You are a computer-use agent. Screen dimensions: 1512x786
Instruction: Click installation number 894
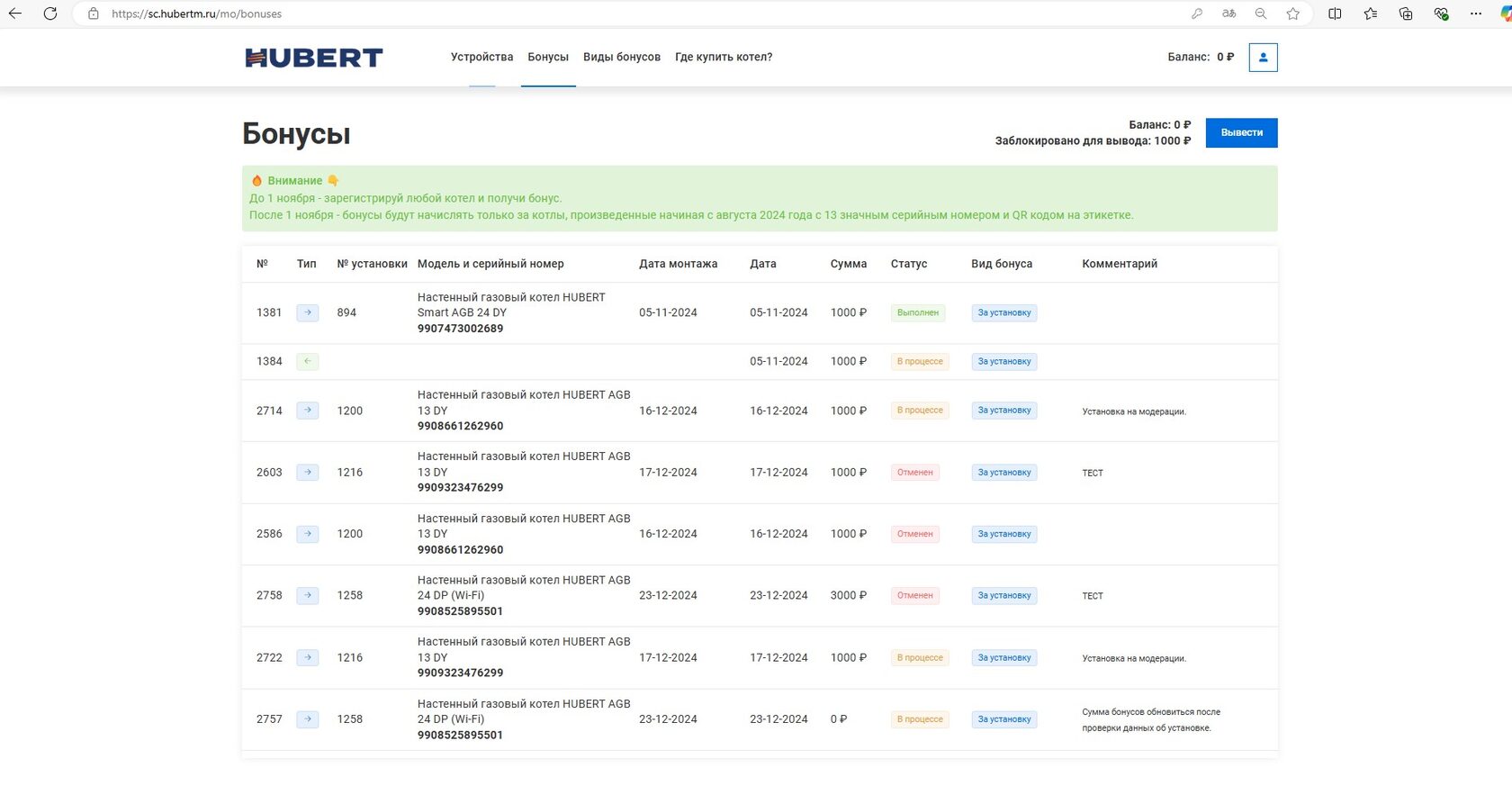click(x=346, y=312)
